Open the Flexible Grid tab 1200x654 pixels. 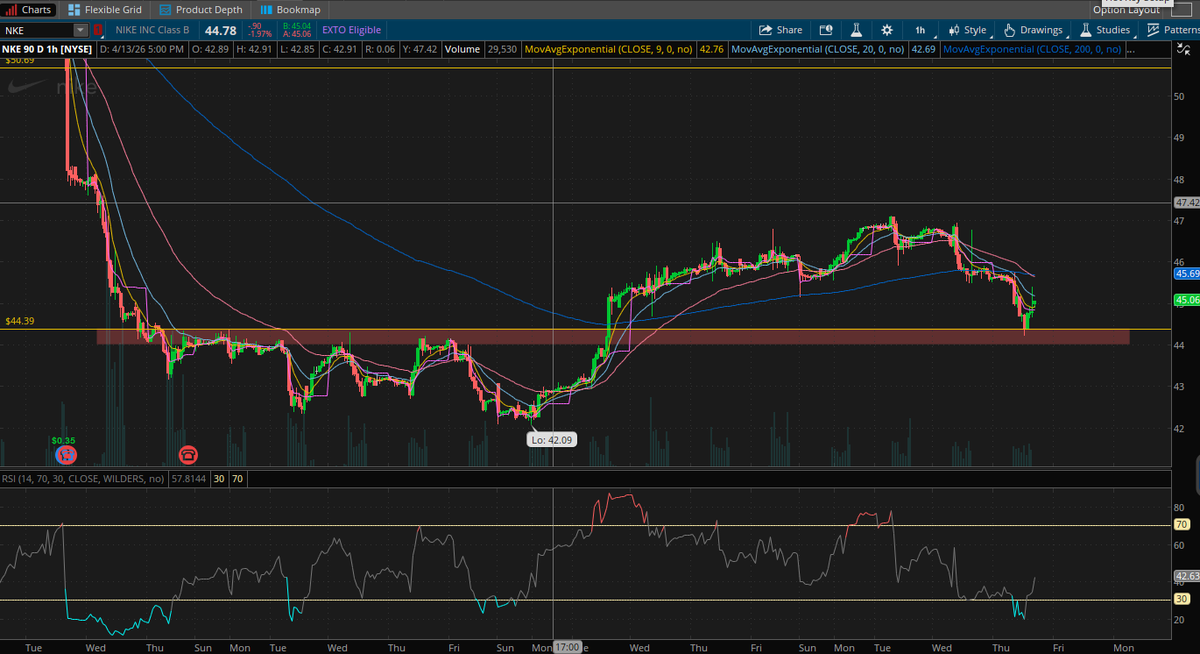pos(103,9)
